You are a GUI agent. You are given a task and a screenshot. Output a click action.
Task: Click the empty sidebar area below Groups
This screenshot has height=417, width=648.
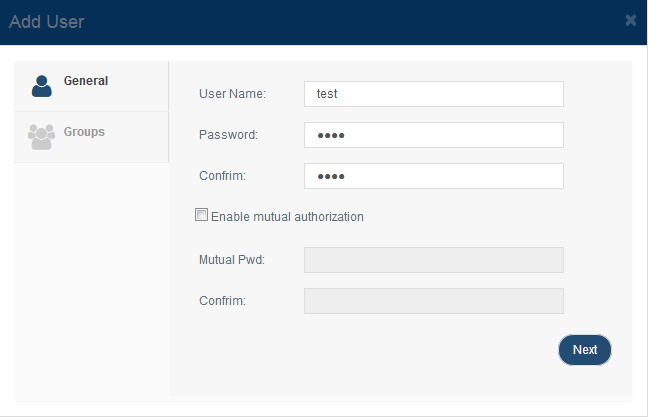91,281
